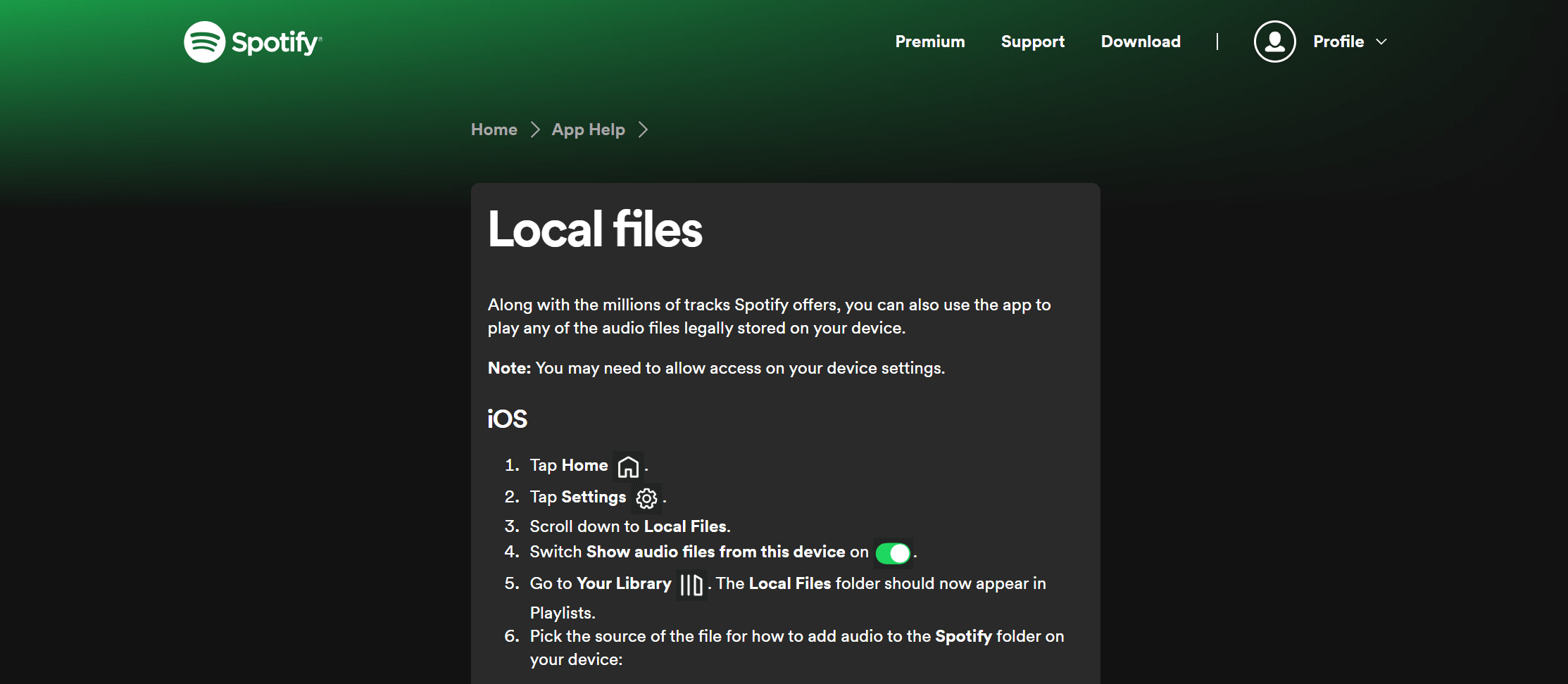Click the 'Your Library' bold text
The image size is (1568, 684).
tap(624, 584)
